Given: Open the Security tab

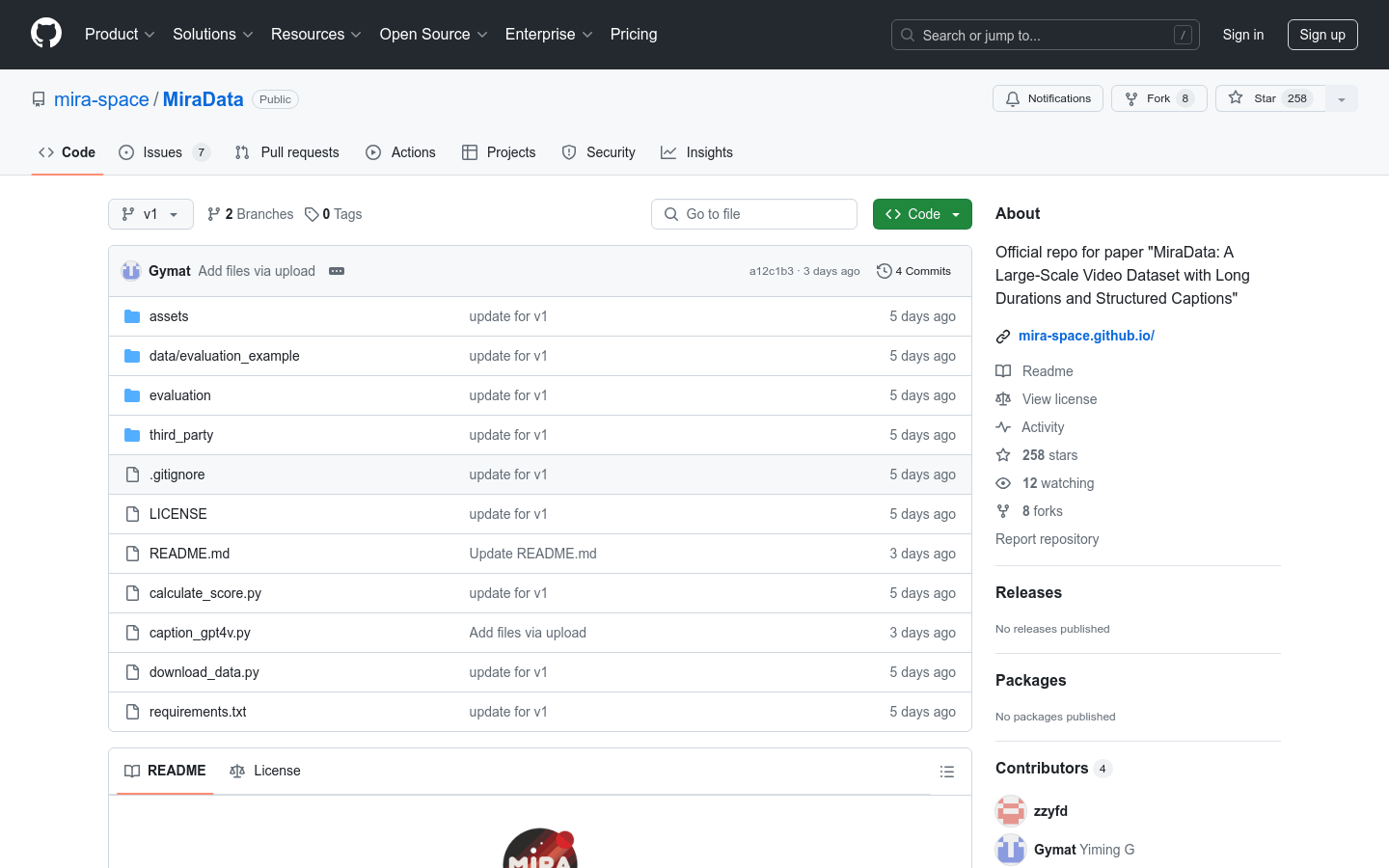Looking at the screenshot, I should [598, 152].
